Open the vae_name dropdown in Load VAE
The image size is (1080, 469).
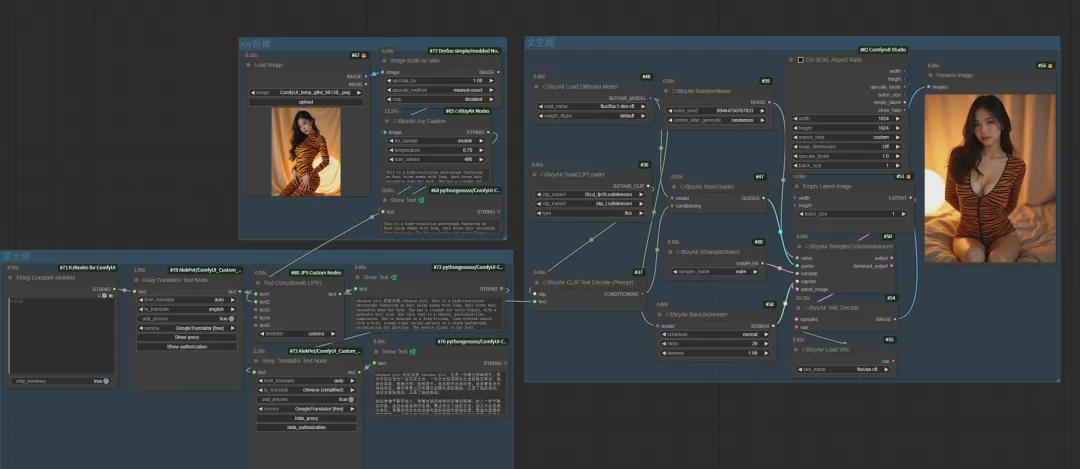tap(847, 369)
